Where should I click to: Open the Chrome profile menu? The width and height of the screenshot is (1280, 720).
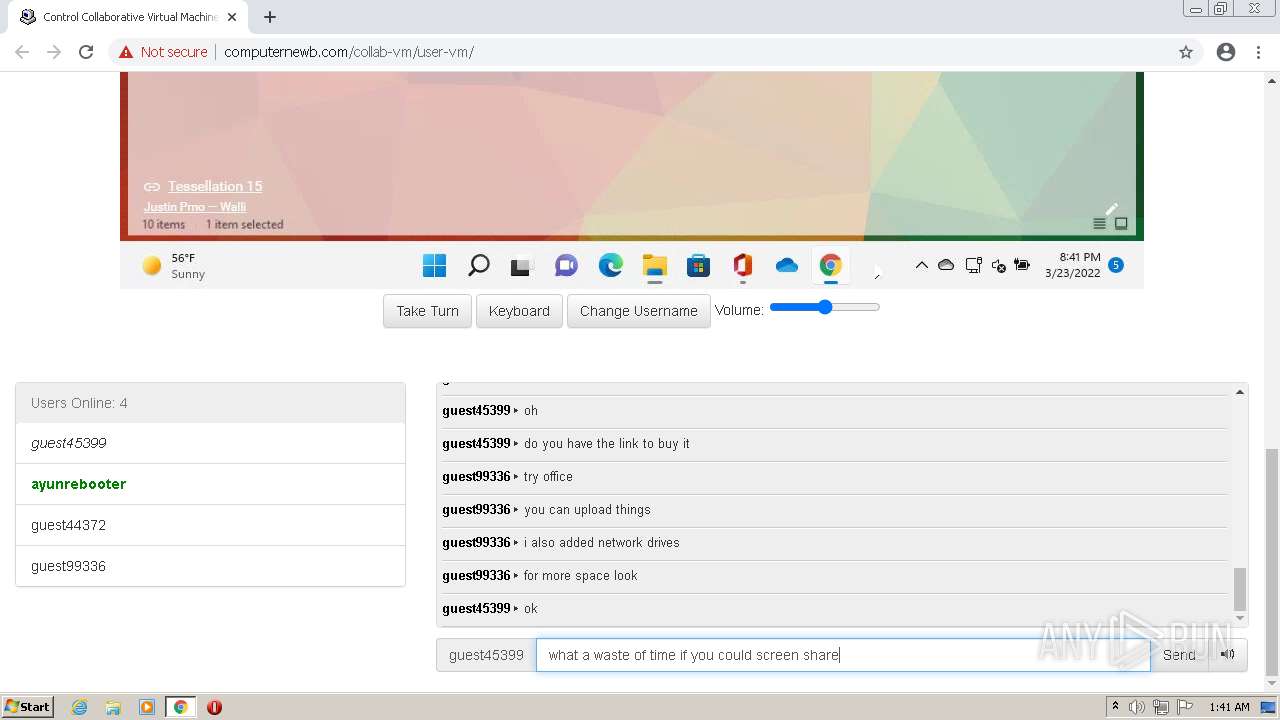1226,52
